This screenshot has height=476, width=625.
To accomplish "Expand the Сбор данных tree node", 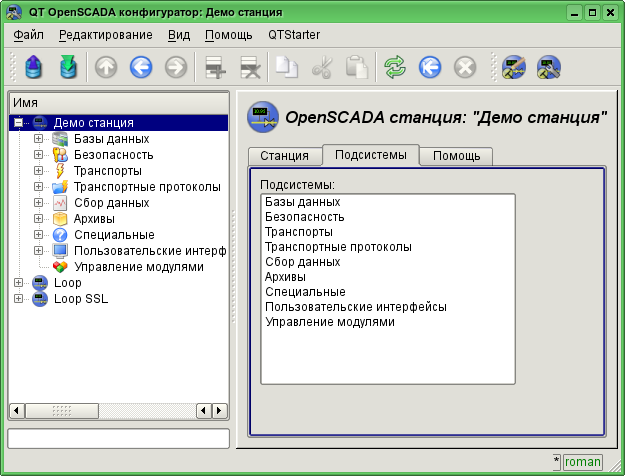I will (38, 202).
